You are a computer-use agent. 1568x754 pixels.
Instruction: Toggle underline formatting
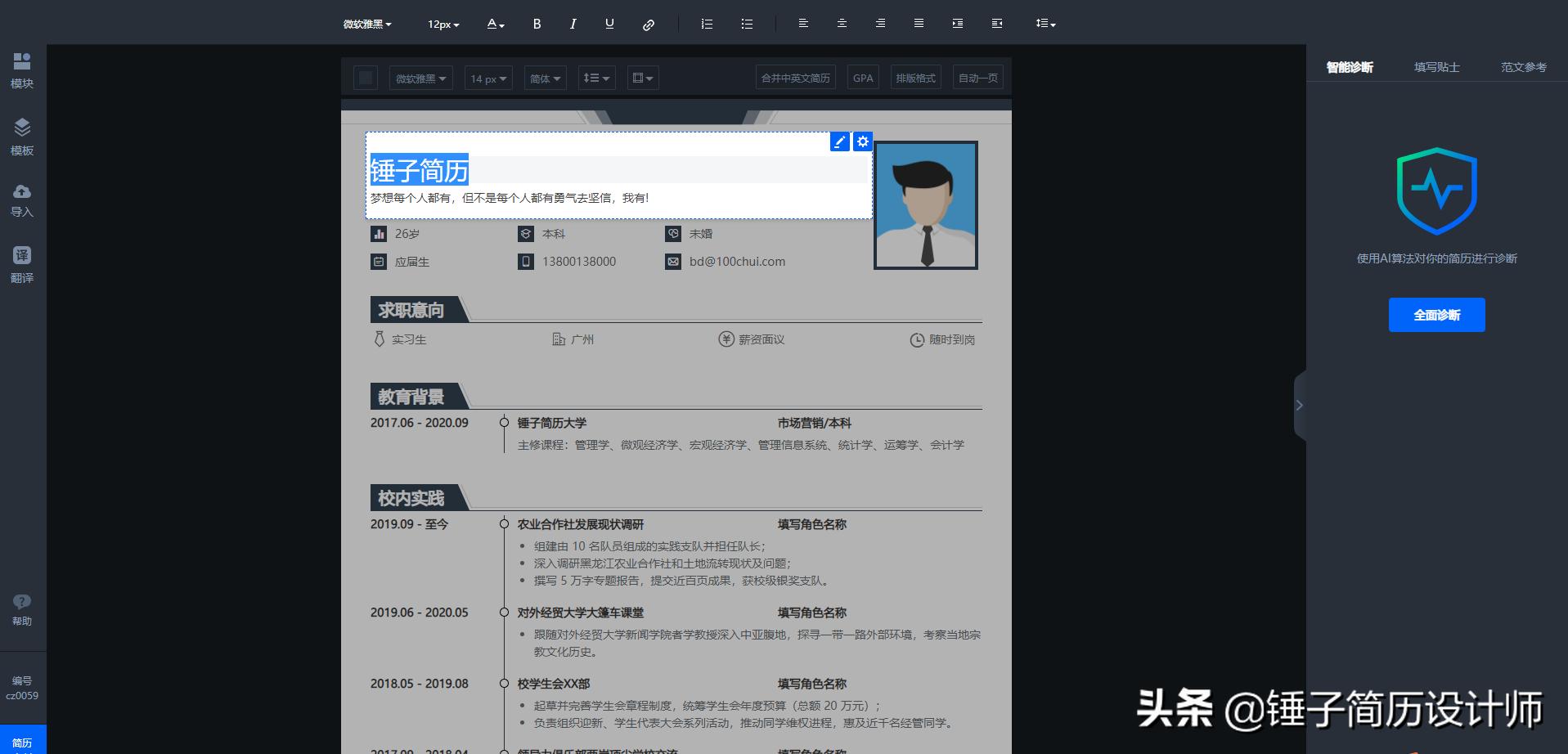pos(609,24)
